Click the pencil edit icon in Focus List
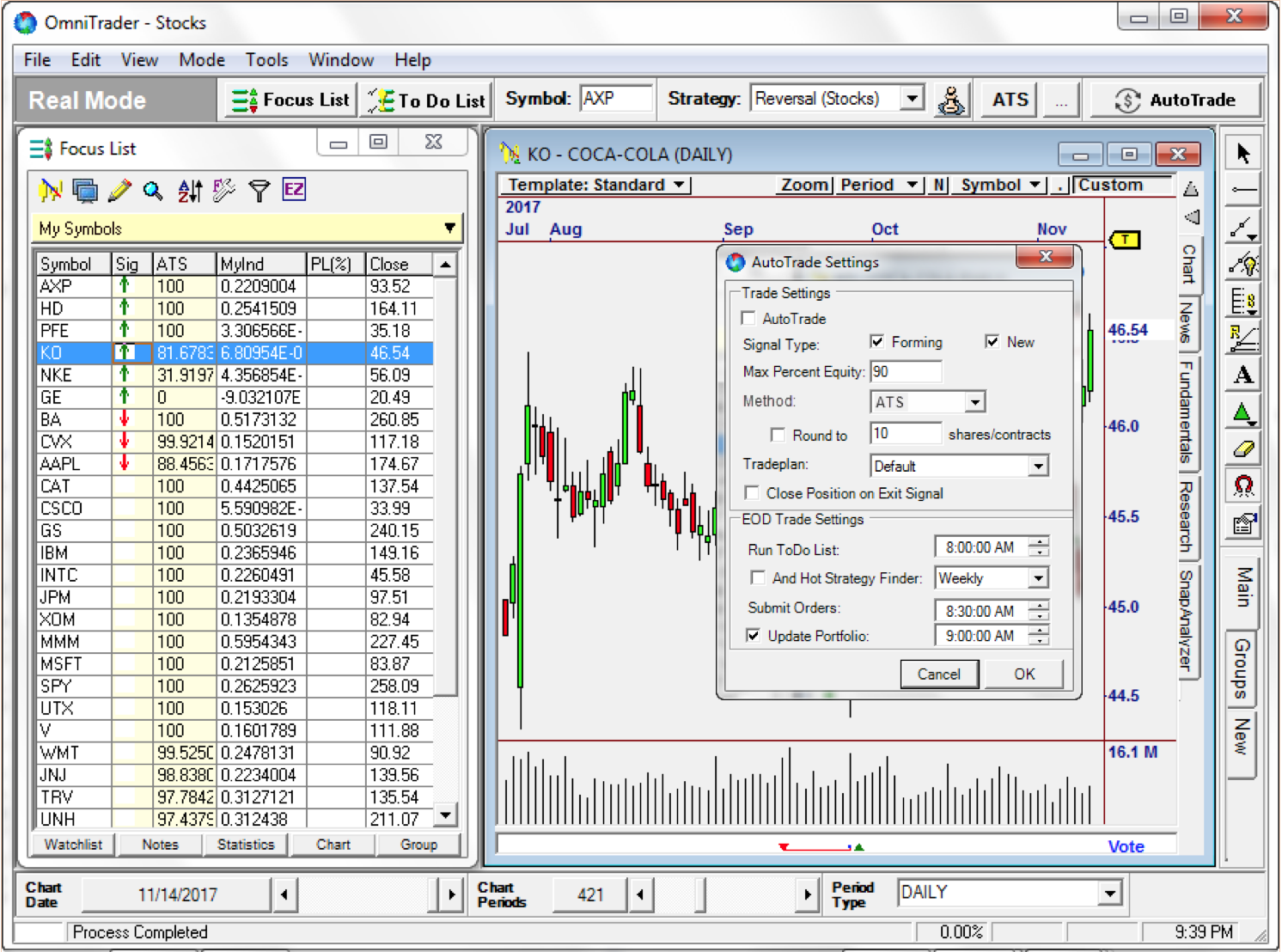Viewport: 1282px width, 952px height. 119,190
